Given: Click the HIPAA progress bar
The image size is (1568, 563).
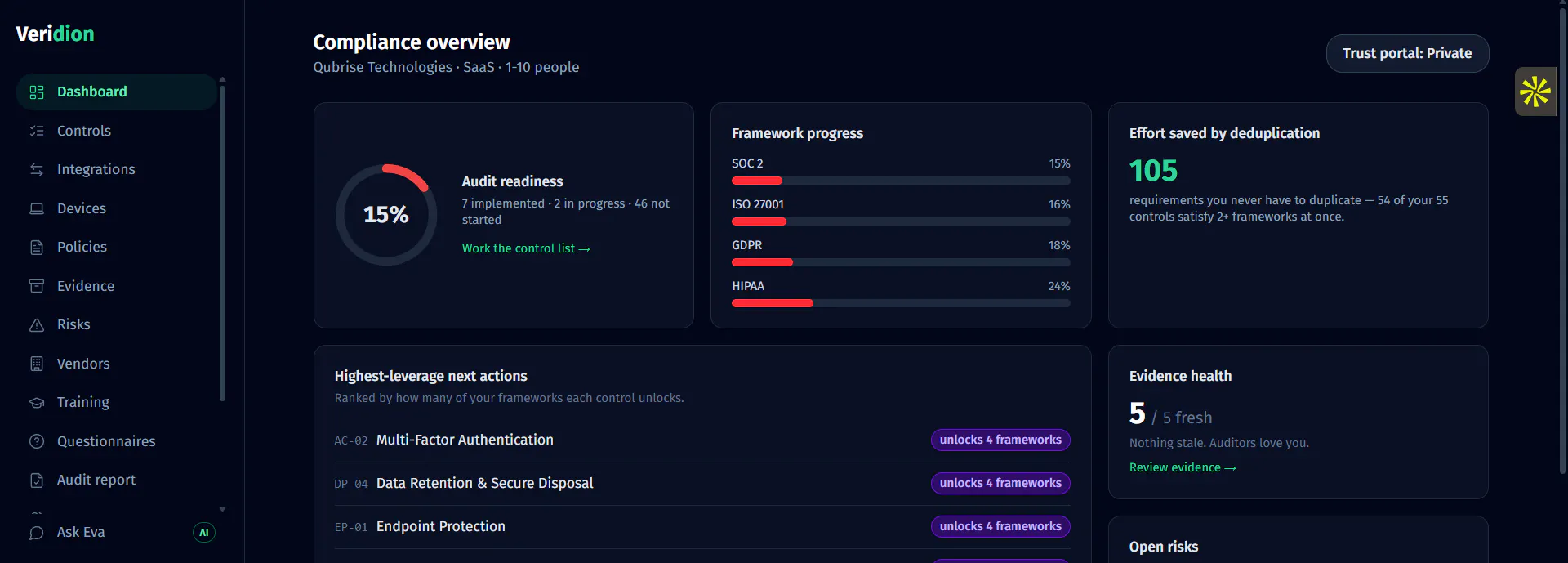Looking at the screenshot, I should (901, 303).
